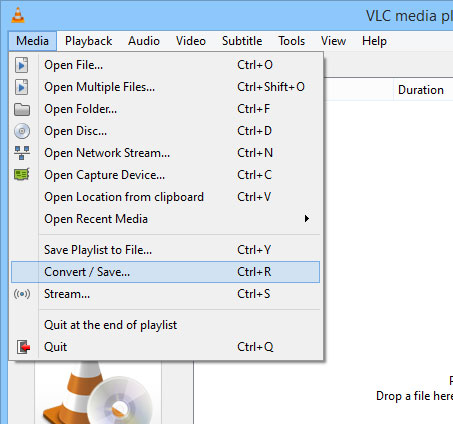Choose Open Location from clipboard
Screen dimensions: 453x424
point(165,197)
